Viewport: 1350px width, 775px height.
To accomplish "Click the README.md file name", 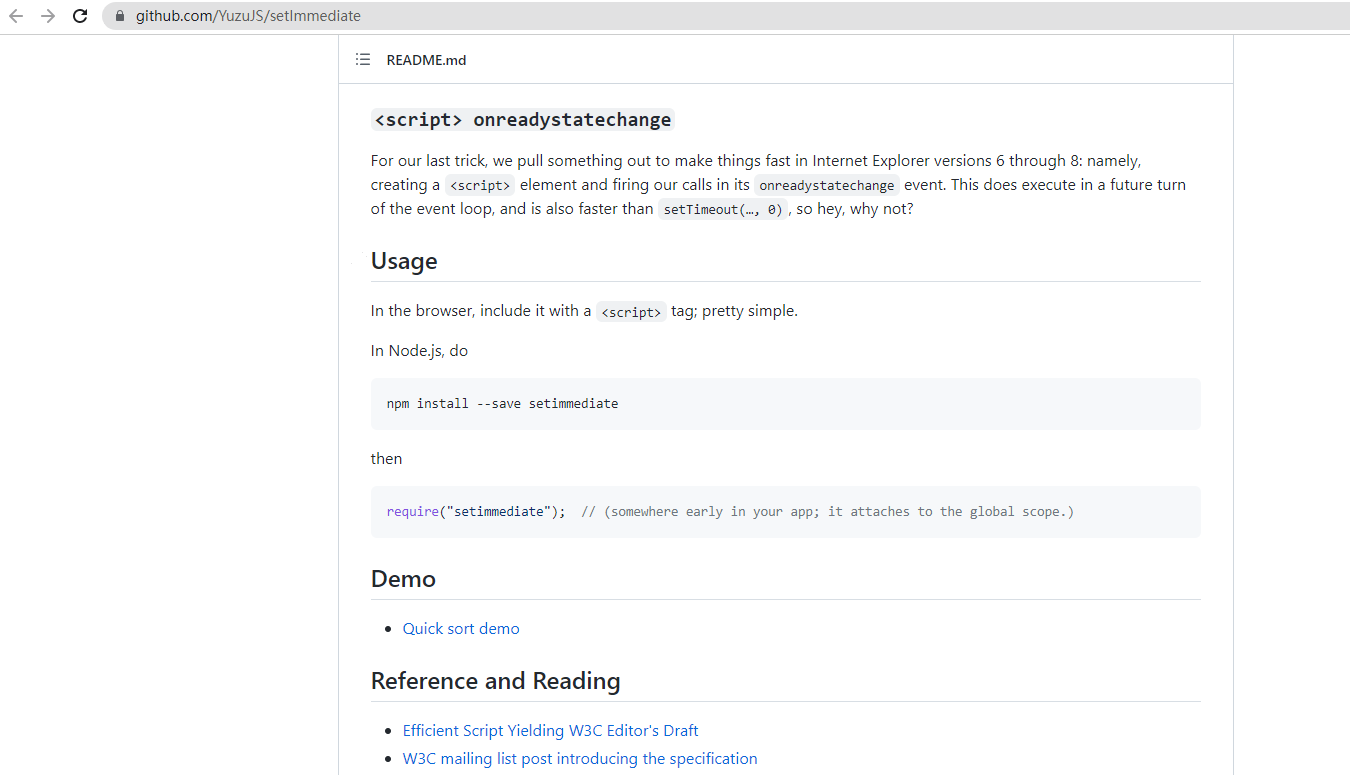I will click(x=426, y=60).
